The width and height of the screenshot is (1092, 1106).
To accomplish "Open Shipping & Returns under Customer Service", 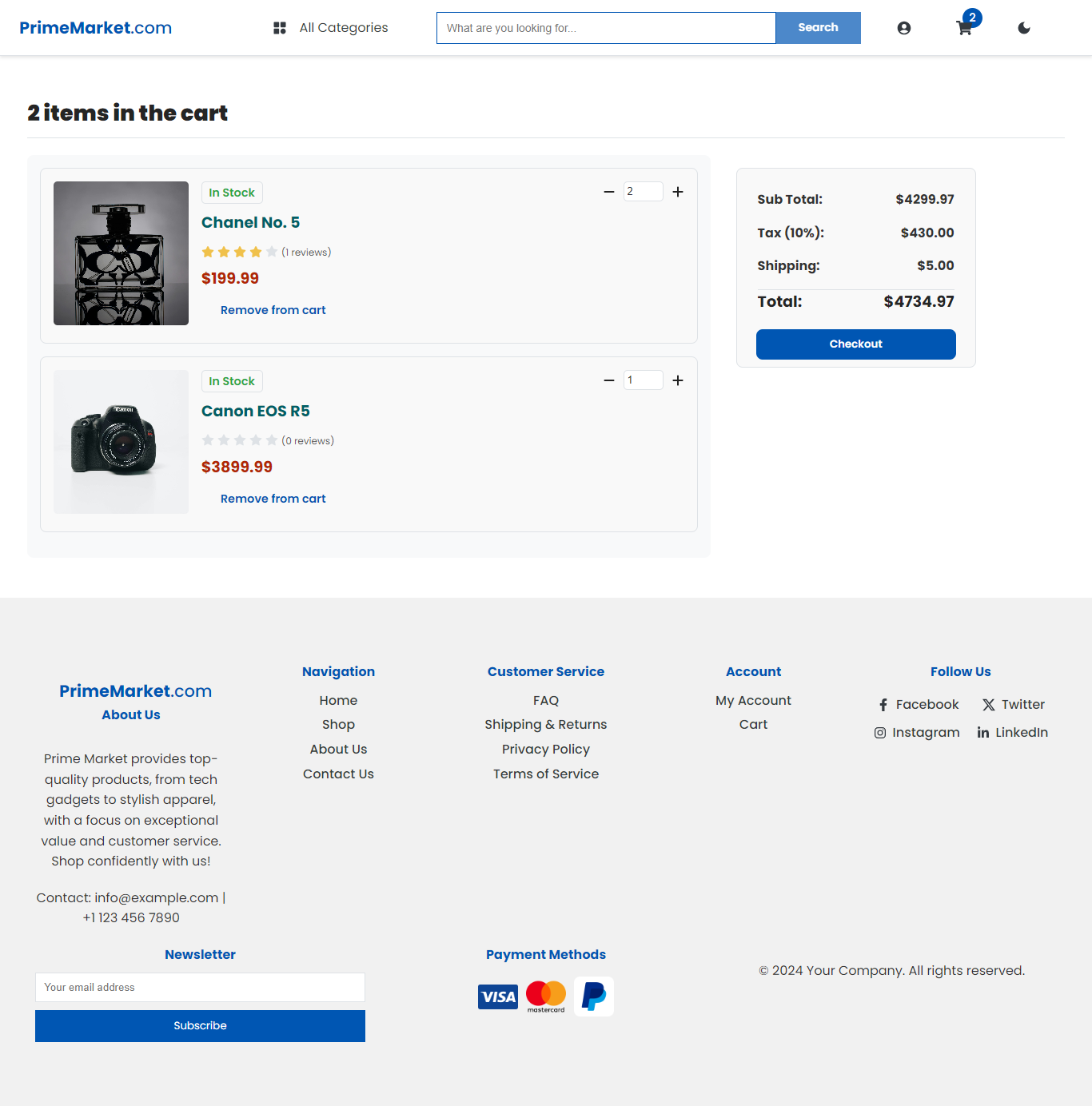I will [545, 724].
